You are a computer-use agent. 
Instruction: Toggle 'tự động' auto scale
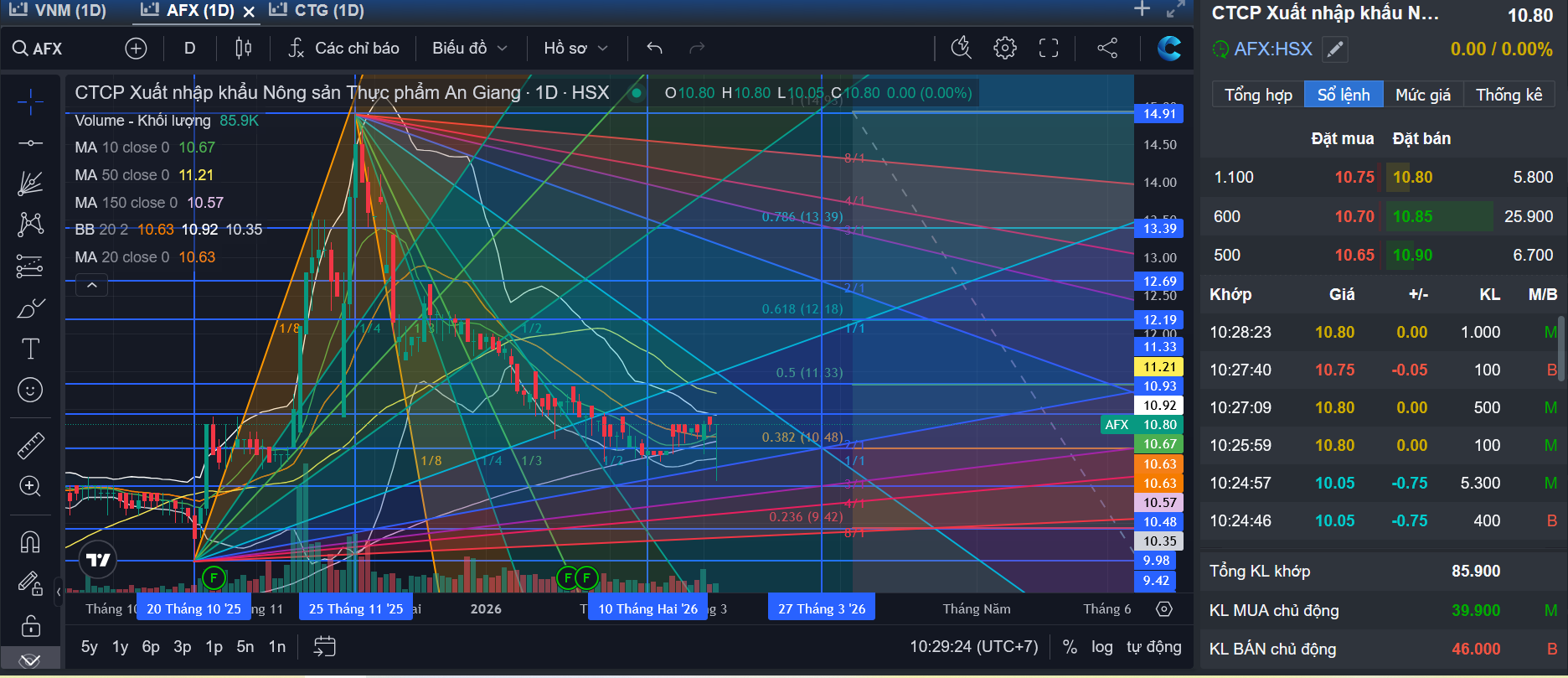click(x=1154, y=647)
